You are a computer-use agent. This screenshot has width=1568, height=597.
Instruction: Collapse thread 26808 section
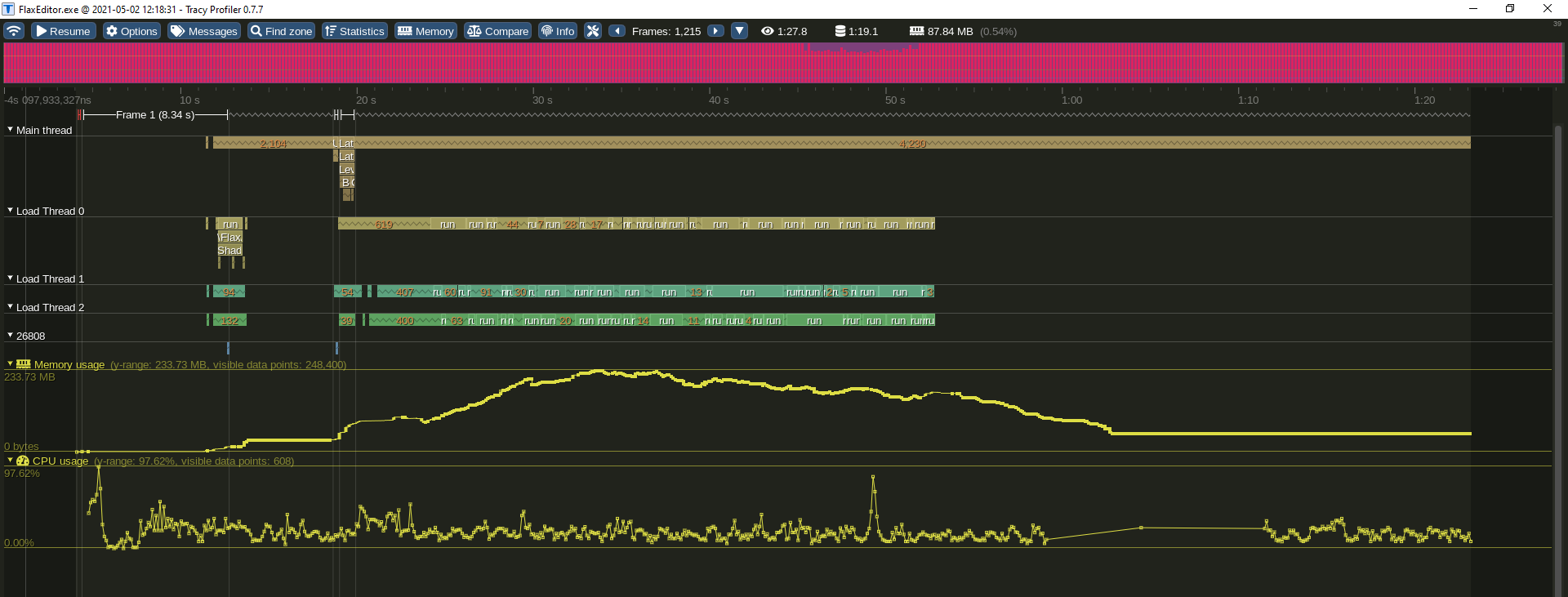pos(11,336)
